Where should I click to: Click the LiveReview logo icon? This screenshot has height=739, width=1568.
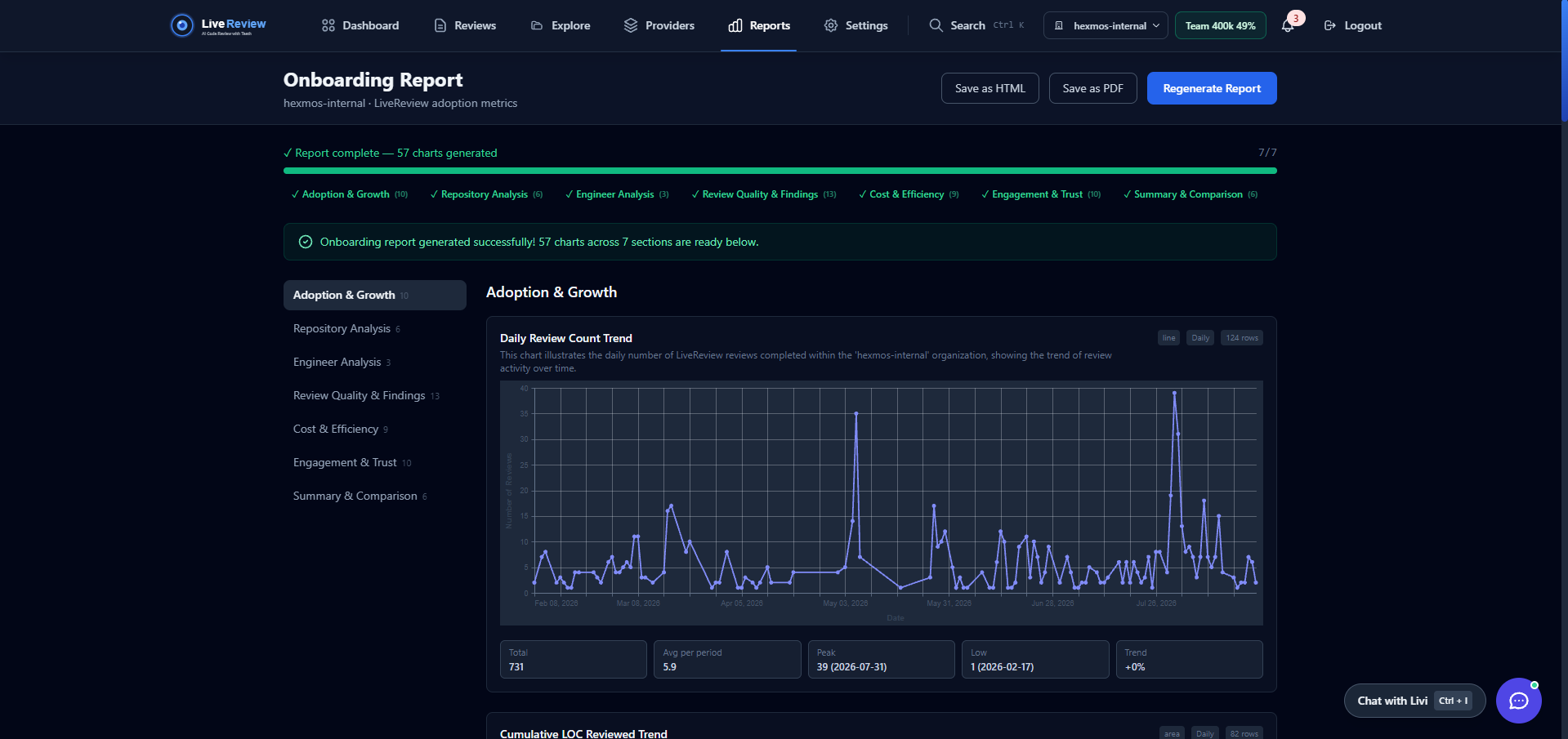pos(181,25)
